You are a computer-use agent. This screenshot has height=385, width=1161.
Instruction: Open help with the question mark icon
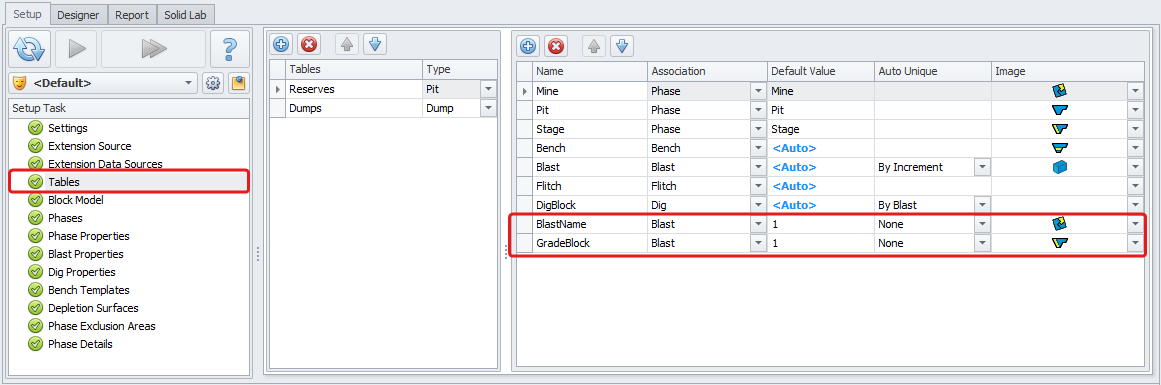(230, 49)
